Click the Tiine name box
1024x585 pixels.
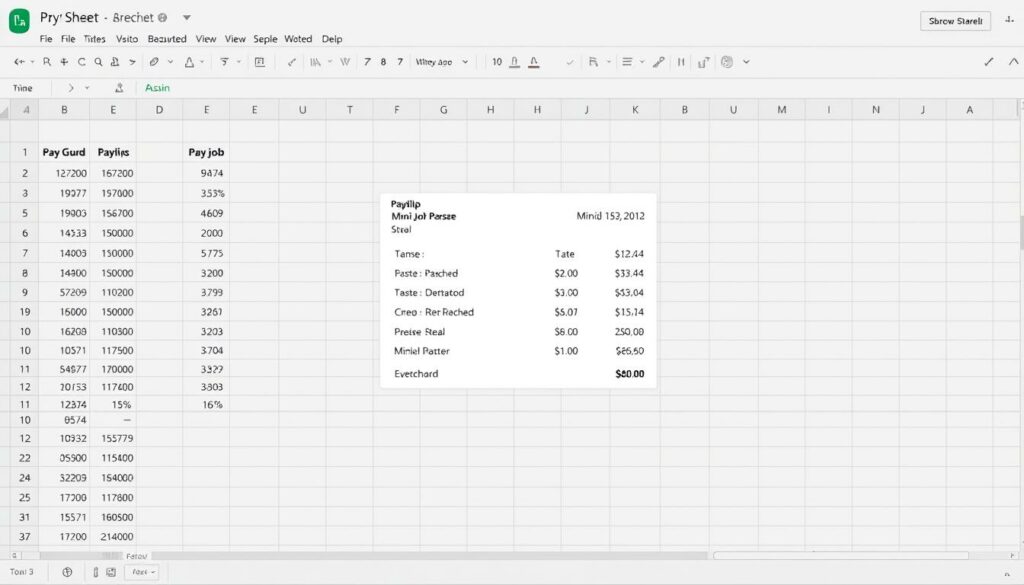[23, 87]
